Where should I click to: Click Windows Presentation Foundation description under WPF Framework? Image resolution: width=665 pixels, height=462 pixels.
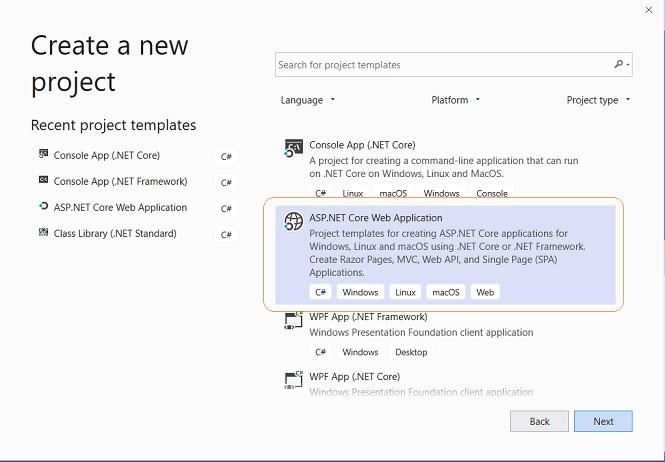[421, 332]
